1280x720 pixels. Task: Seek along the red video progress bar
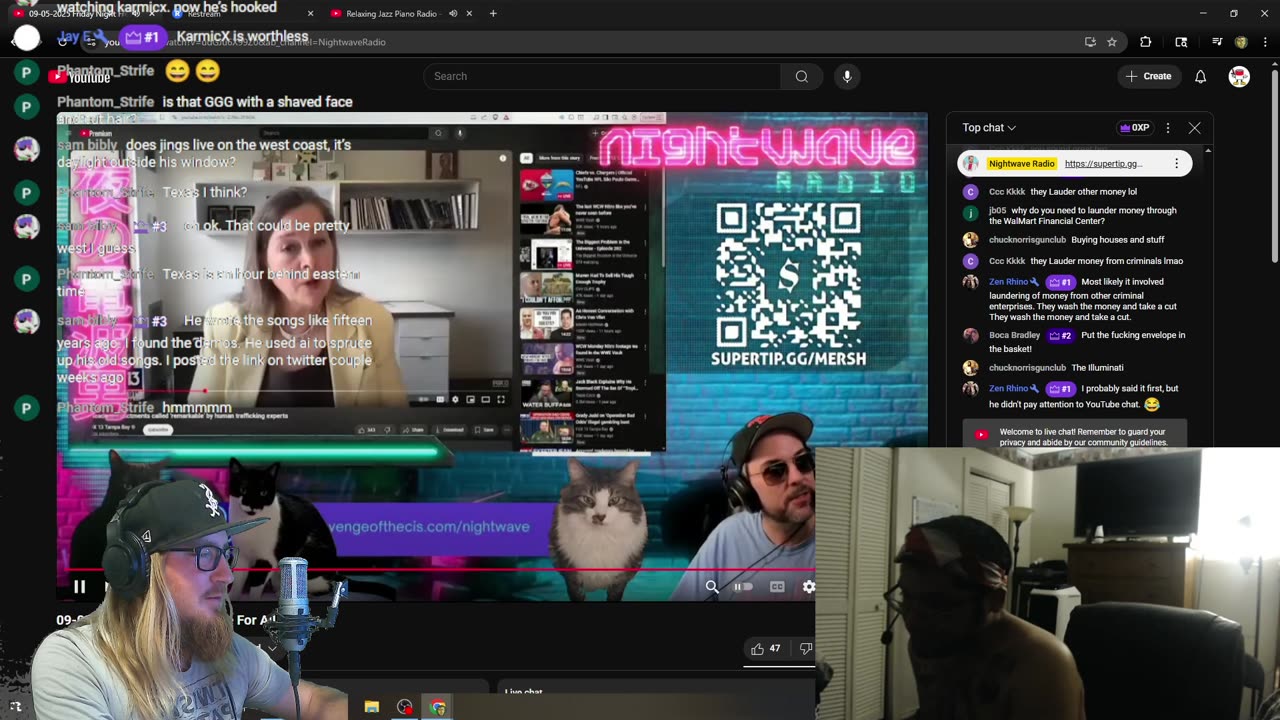[435, 570]
